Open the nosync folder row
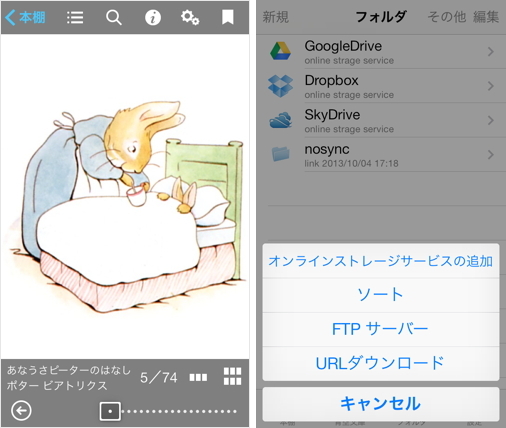This screenshot has width=506, height=428. point(381,155)
